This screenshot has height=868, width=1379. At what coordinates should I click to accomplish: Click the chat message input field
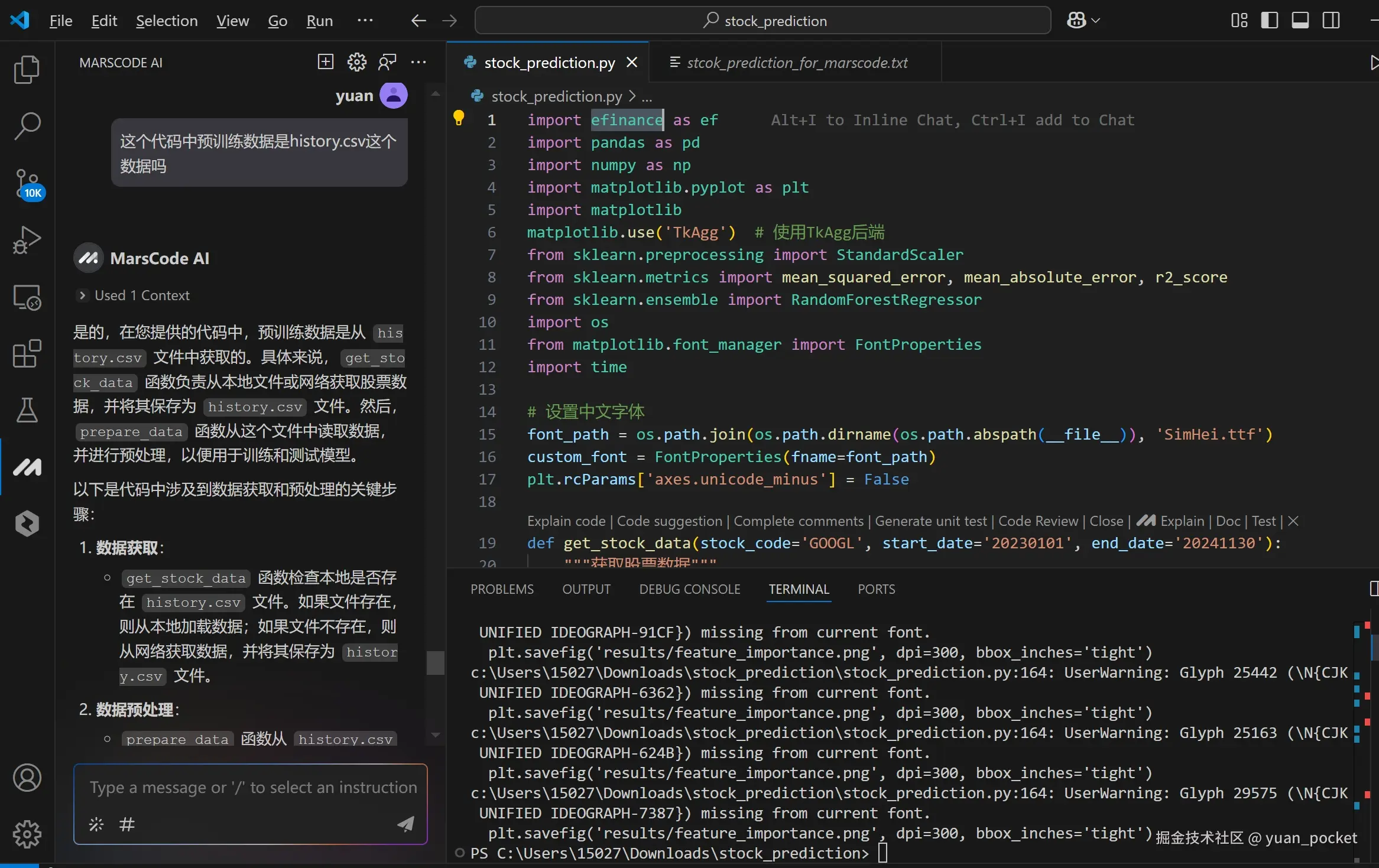tap(253, 788)
